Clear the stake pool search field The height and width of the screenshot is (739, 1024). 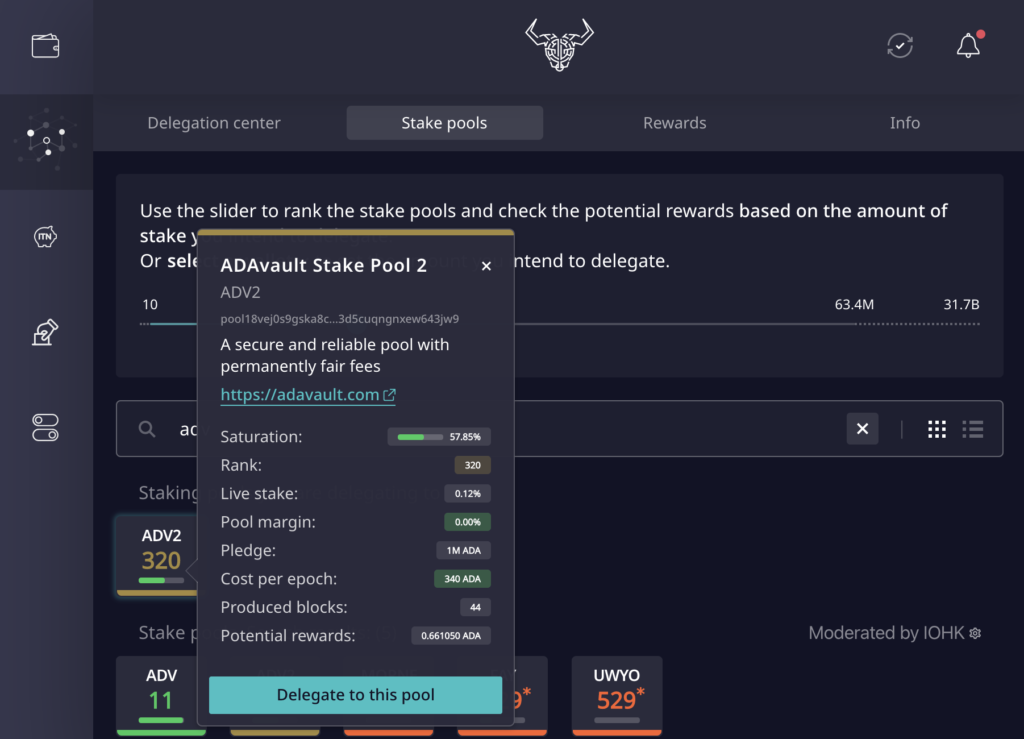(x=862, y=428)
